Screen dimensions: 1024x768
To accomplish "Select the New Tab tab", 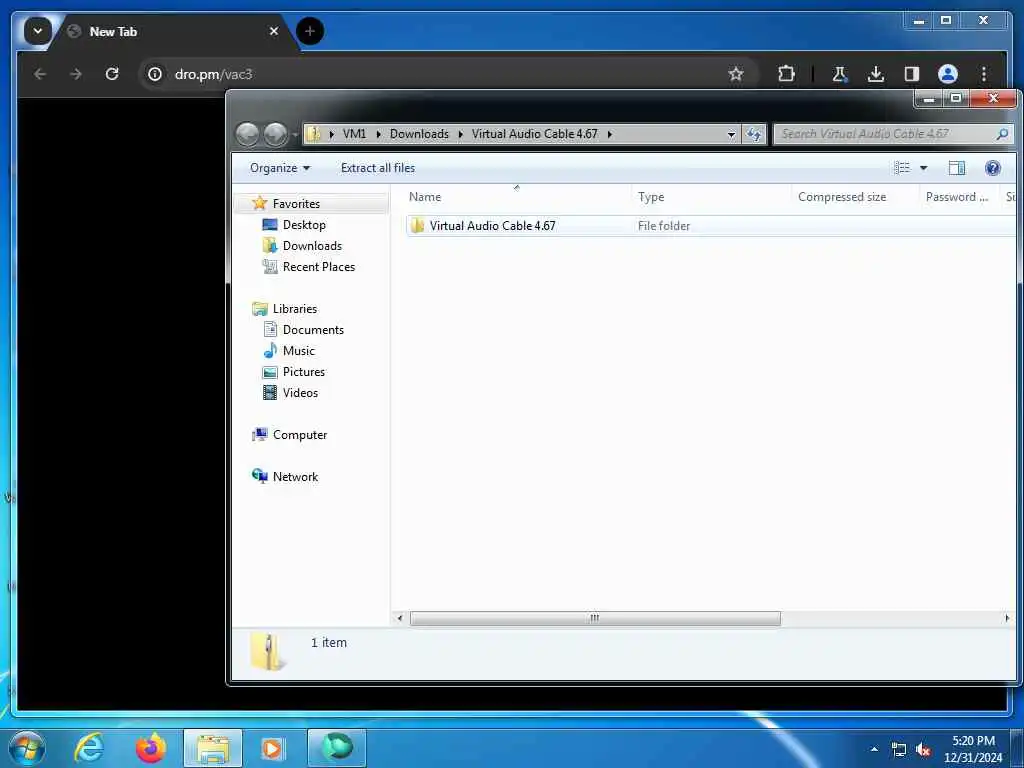I will pos(173,31).
